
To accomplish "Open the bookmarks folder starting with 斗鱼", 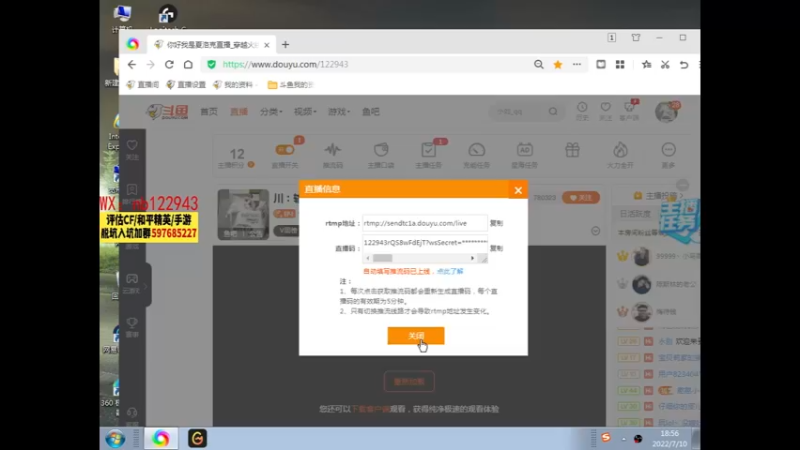I will click(x=290, y=85).
